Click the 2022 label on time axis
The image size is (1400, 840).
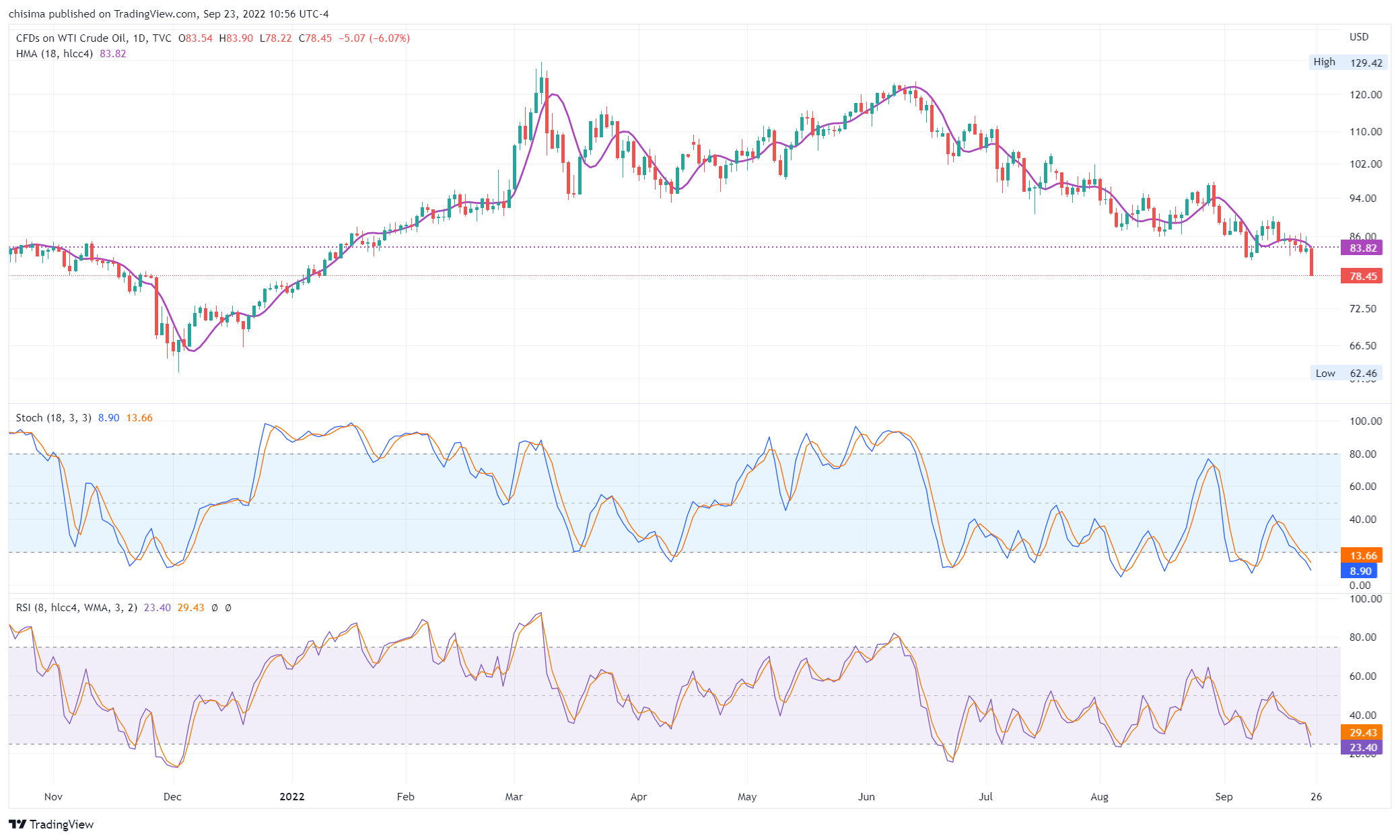tap(292, 797)
